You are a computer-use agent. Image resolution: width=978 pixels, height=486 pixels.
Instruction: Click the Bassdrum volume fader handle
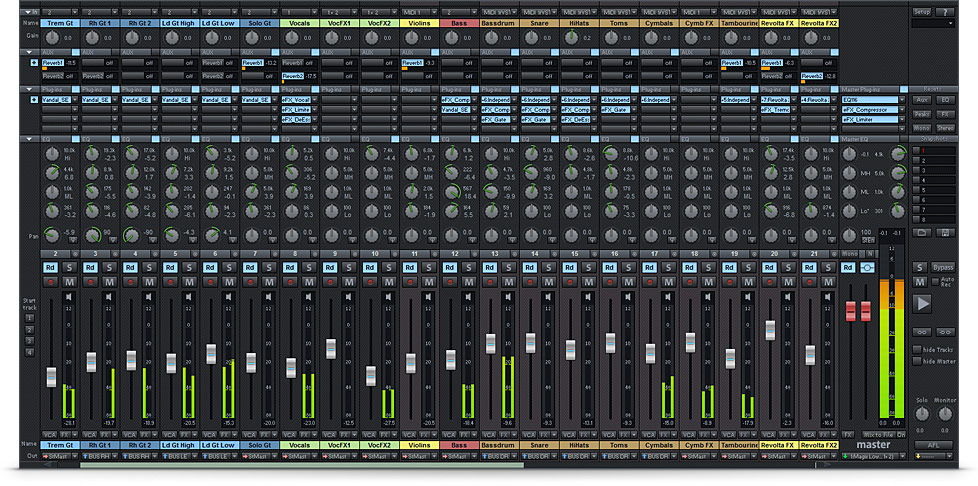[491, 343]
